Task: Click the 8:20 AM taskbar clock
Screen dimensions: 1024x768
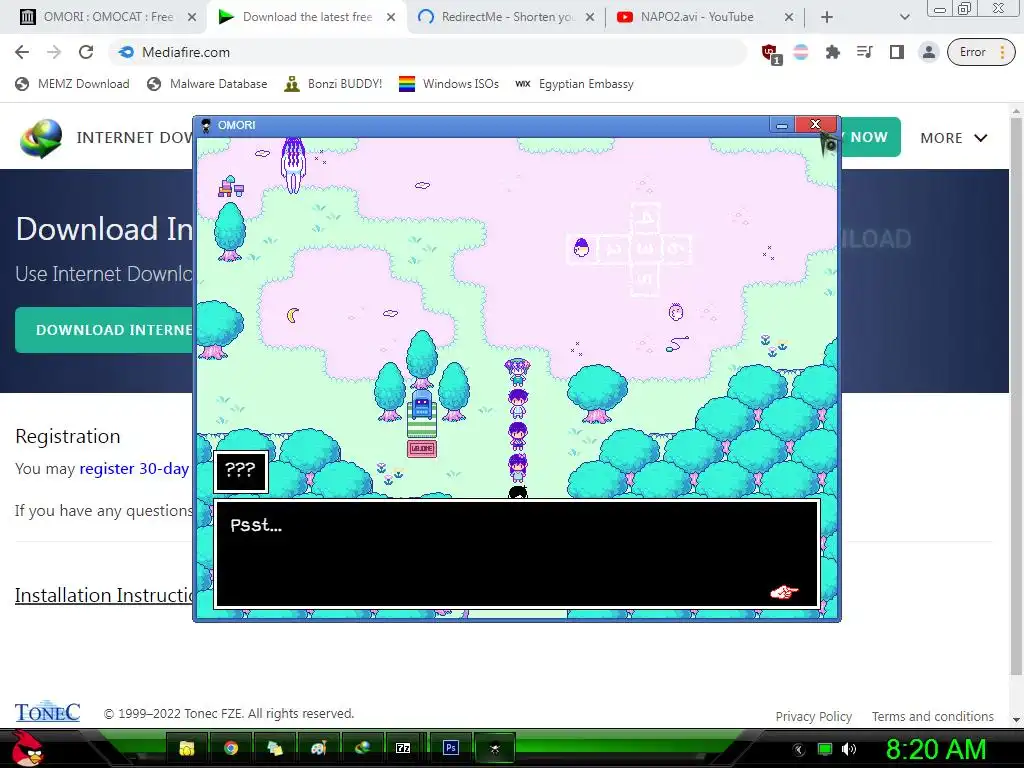Action: tap(936, 749)
